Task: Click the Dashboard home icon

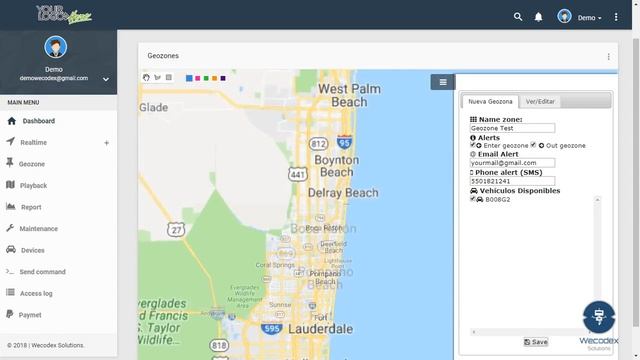Action: coord(11,121)
